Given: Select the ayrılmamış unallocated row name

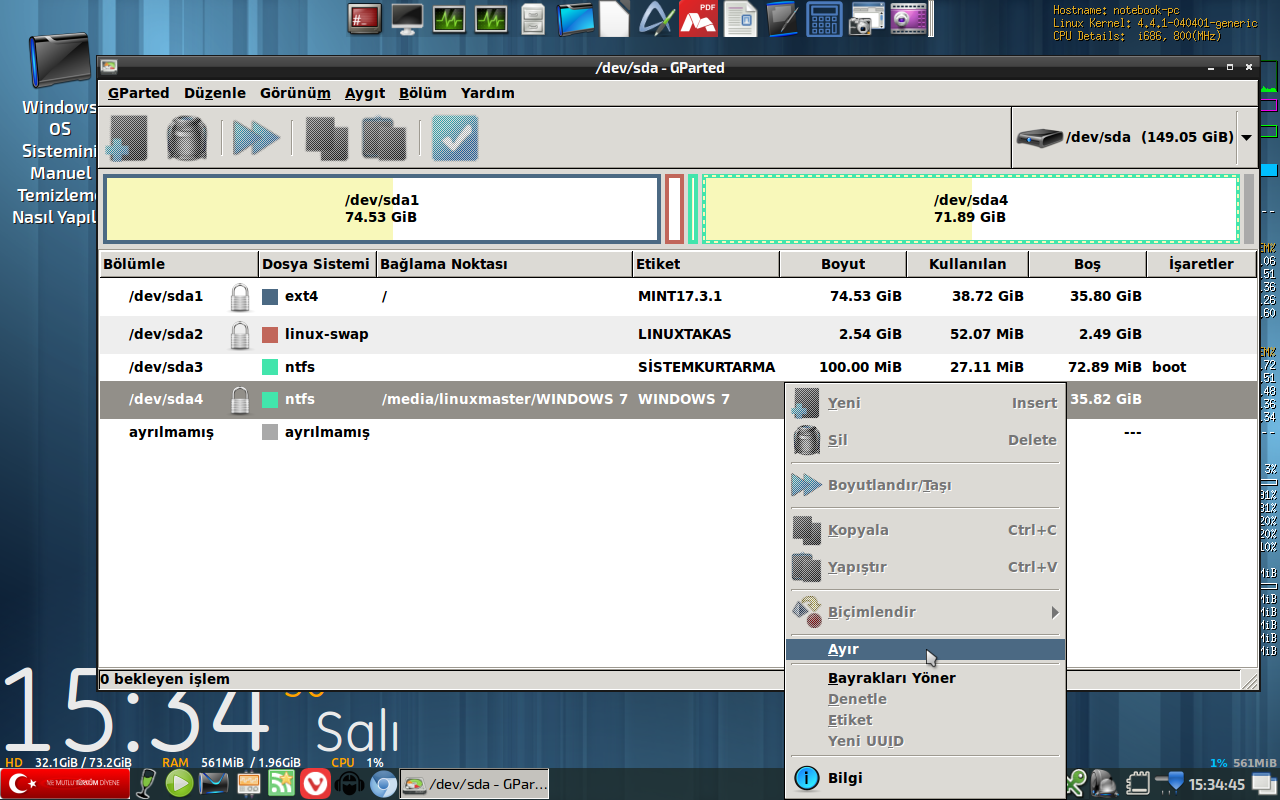Looking at the screenshot, I should (x=171, y=433).
